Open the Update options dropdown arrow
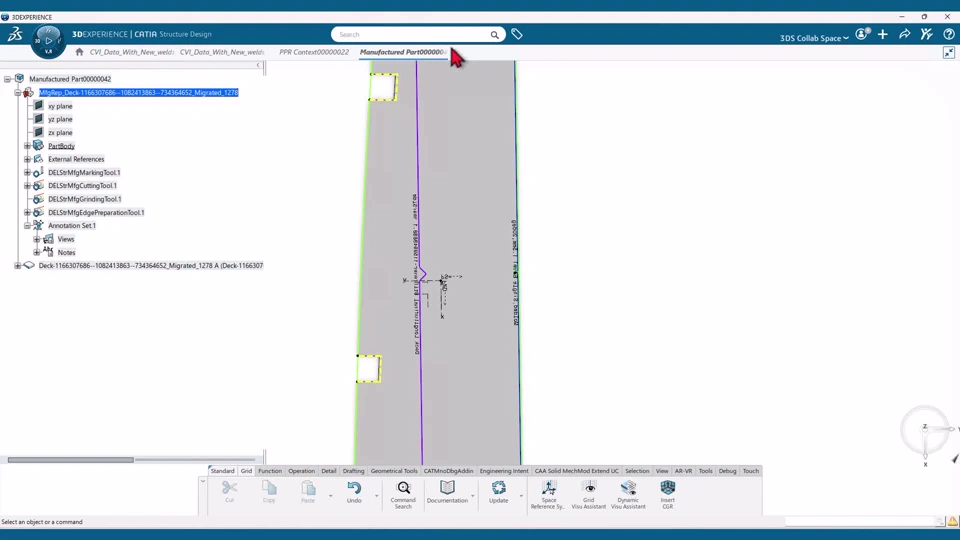Image resolution: width=960 pixels, height=540 pixels. pyautogui.click(x=521, y=496)
